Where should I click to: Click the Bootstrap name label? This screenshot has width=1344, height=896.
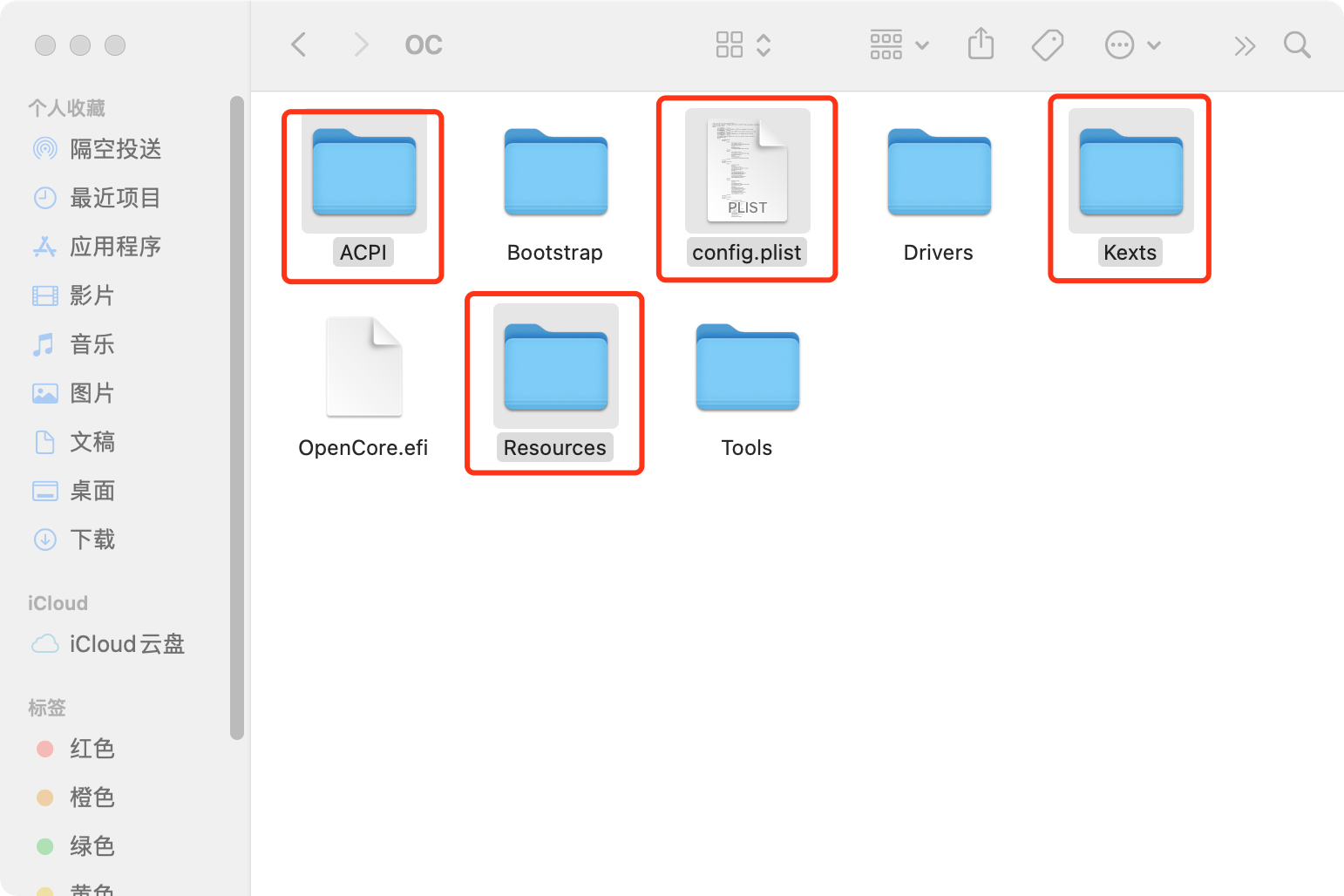[555, 253]
